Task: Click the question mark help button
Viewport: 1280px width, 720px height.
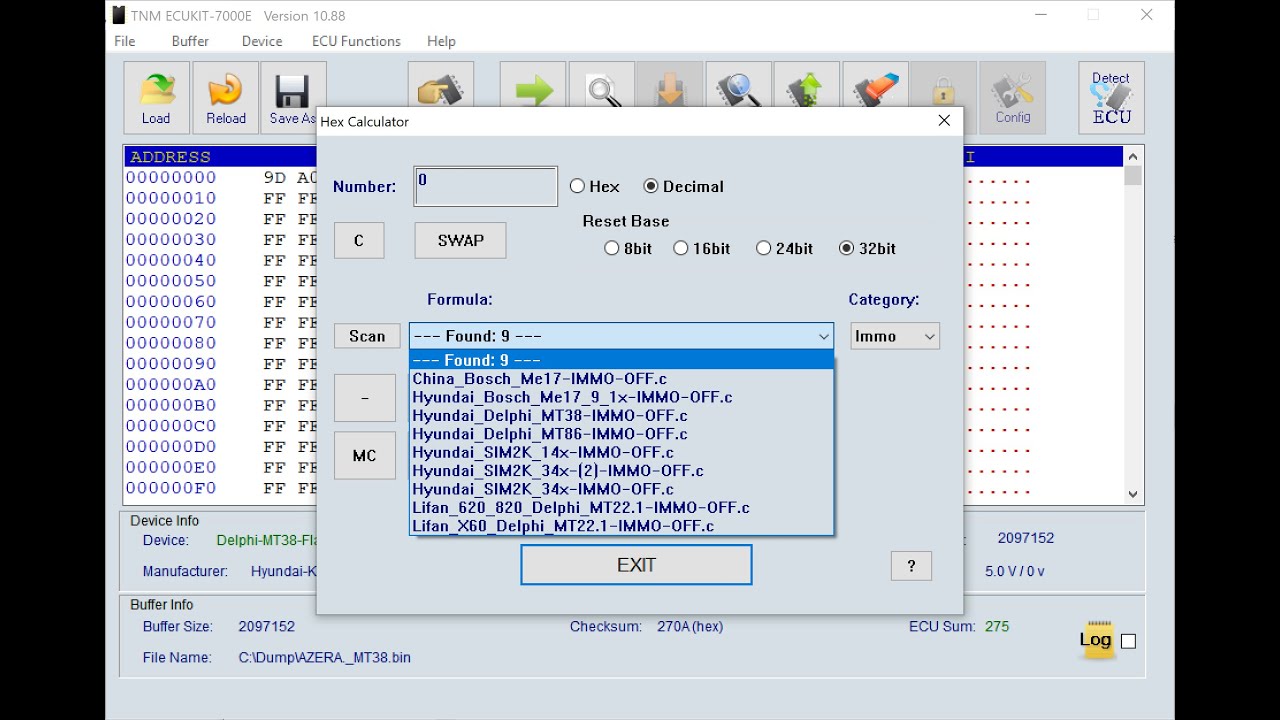Action: click(911, 566)
